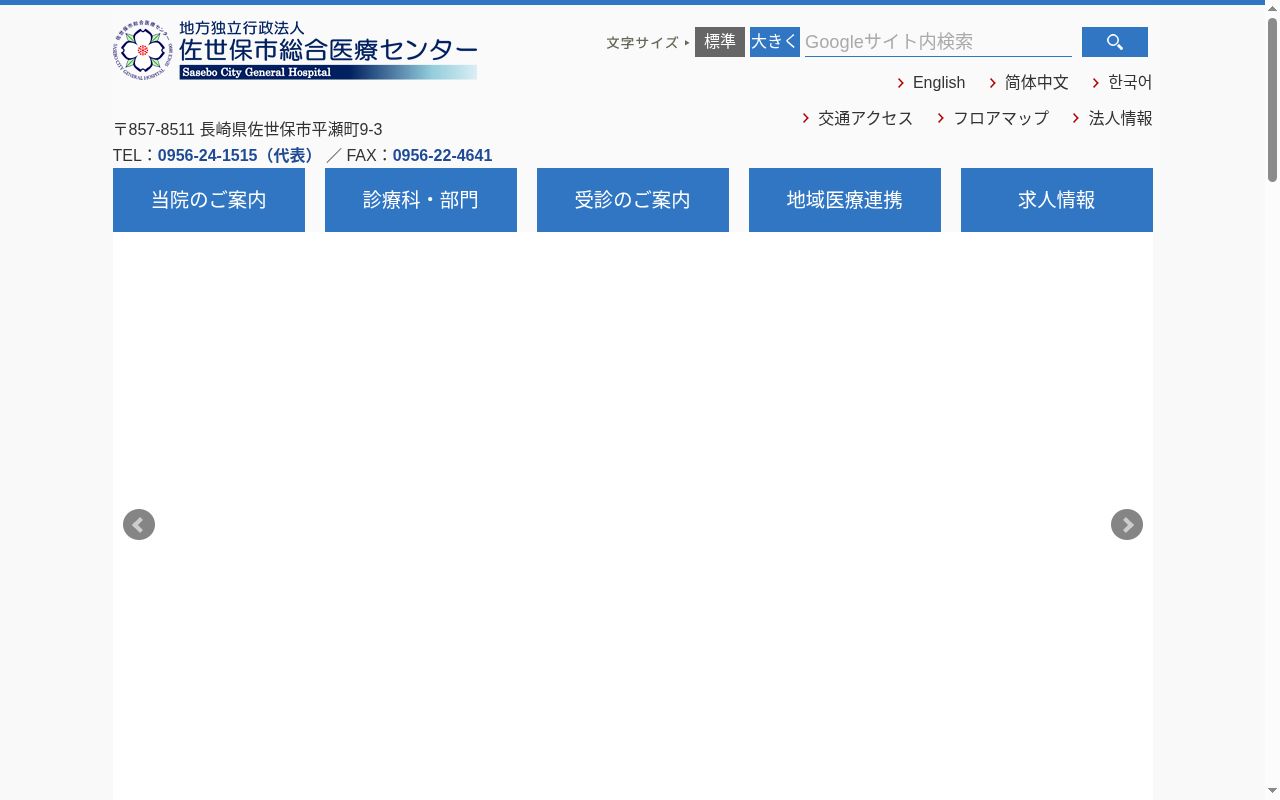This screenshot has height=800, width=1280.
Task: Click the magnifier search button
Action: coord(1115,42)
